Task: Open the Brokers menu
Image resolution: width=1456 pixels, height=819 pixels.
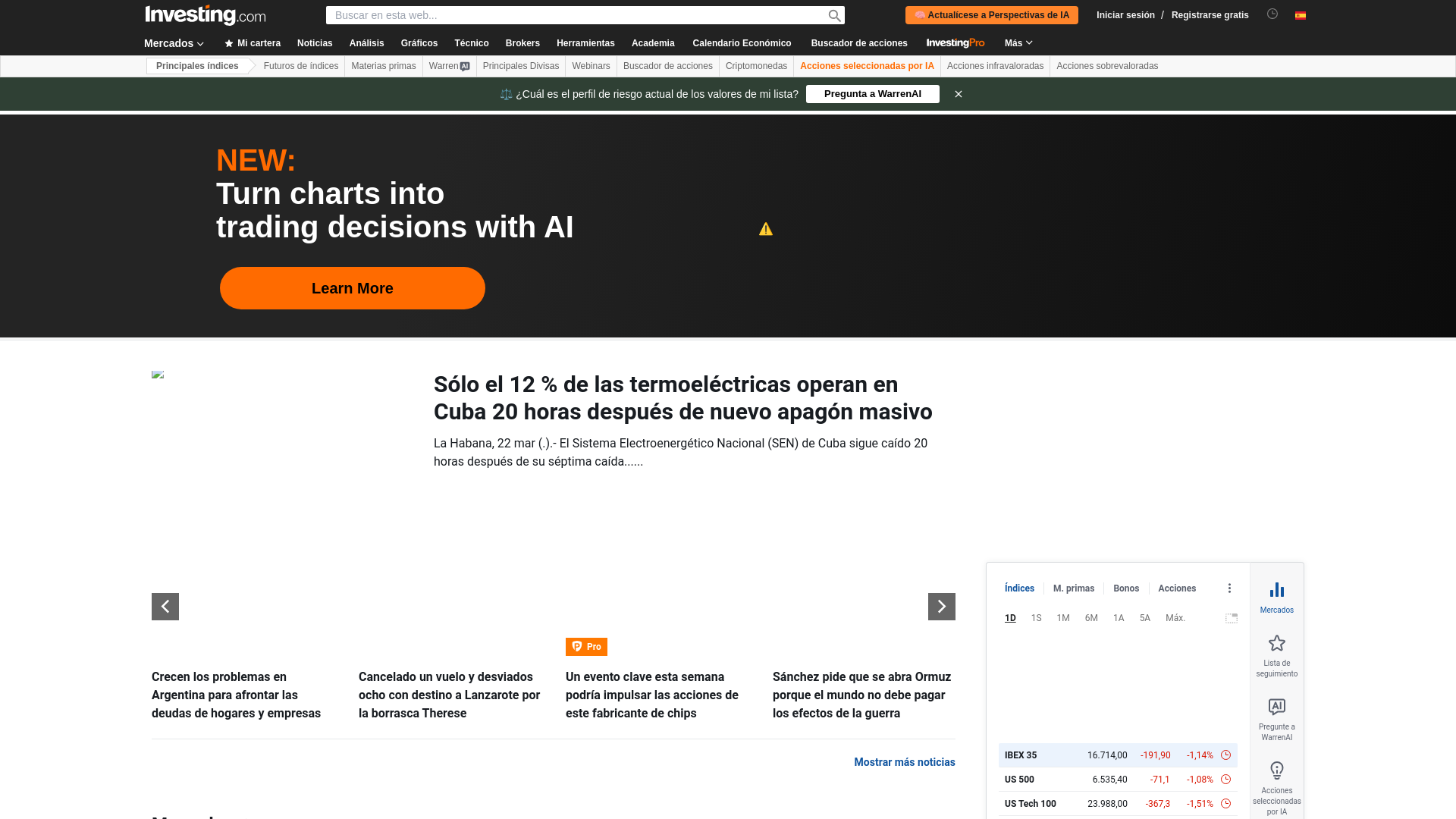Action: tap(522, 43)
